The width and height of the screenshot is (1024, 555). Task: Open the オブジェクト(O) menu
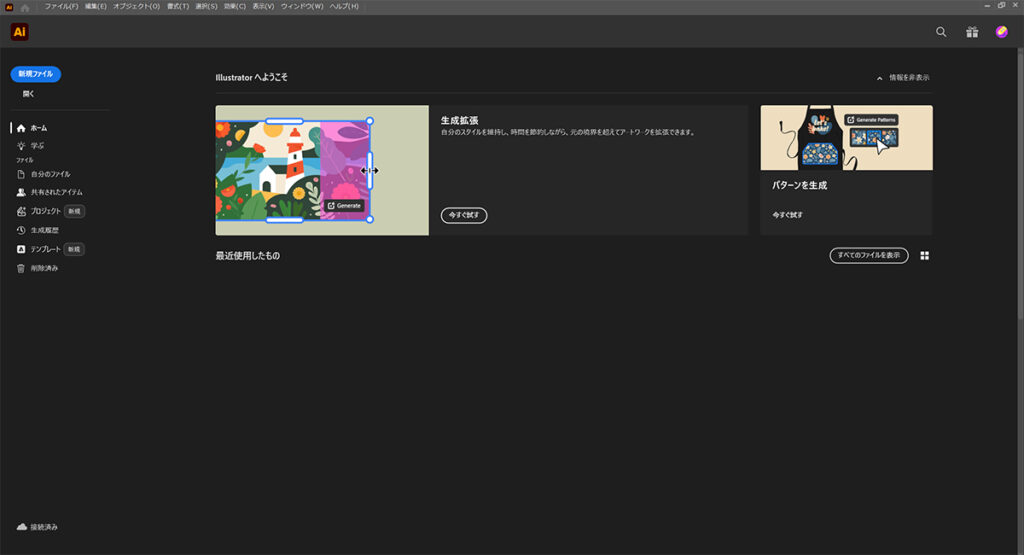(x=136, y=6)
